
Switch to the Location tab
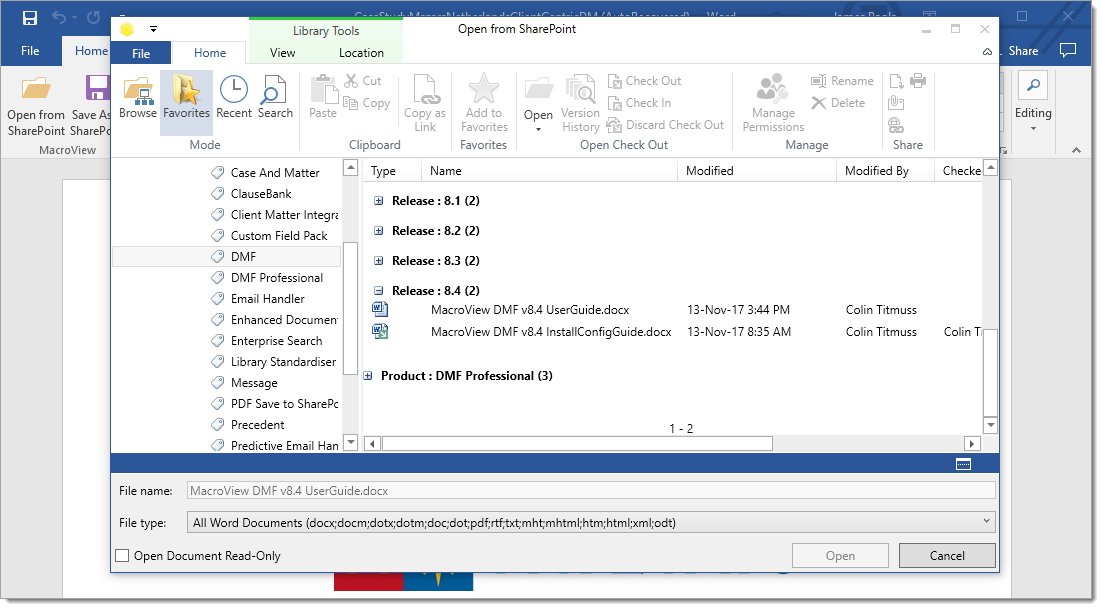pos(361,53)
